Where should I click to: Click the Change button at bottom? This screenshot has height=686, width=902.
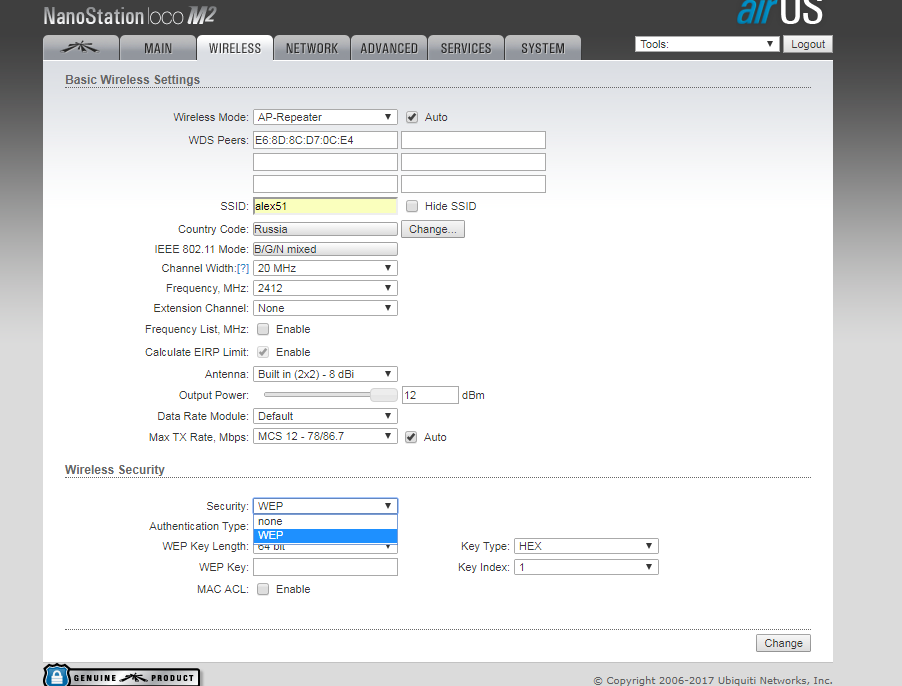coord(783,643)
